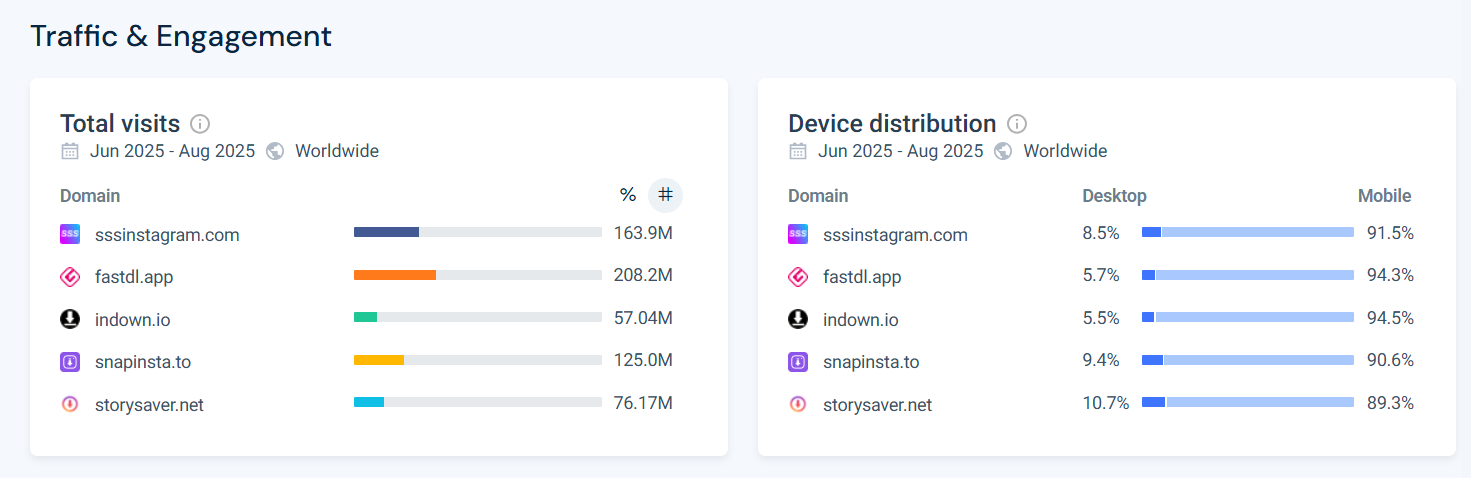Viewport: 1471px width, 478px height.
Task: Open the storysaver.net link in Total visits
Action: tap(149, 405)
